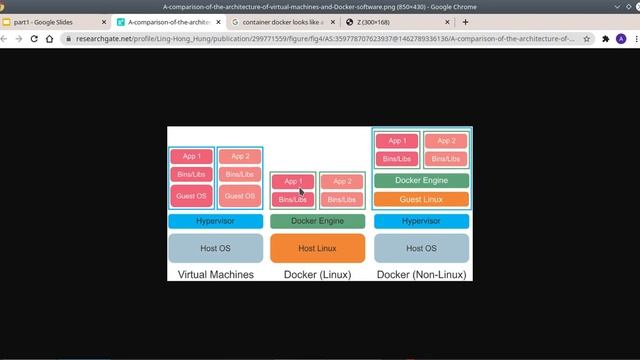Click the window title bar text

(x=320, y=7)
